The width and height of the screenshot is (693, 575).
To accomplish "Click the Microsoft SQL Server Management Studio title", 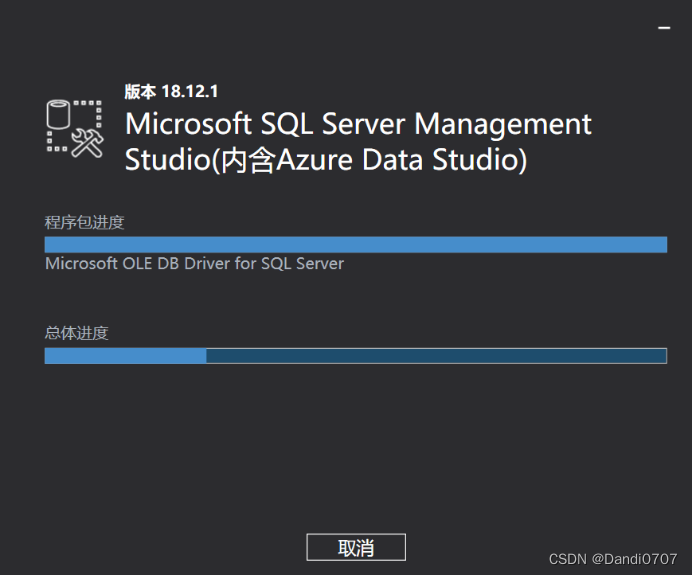I will 358,141.
